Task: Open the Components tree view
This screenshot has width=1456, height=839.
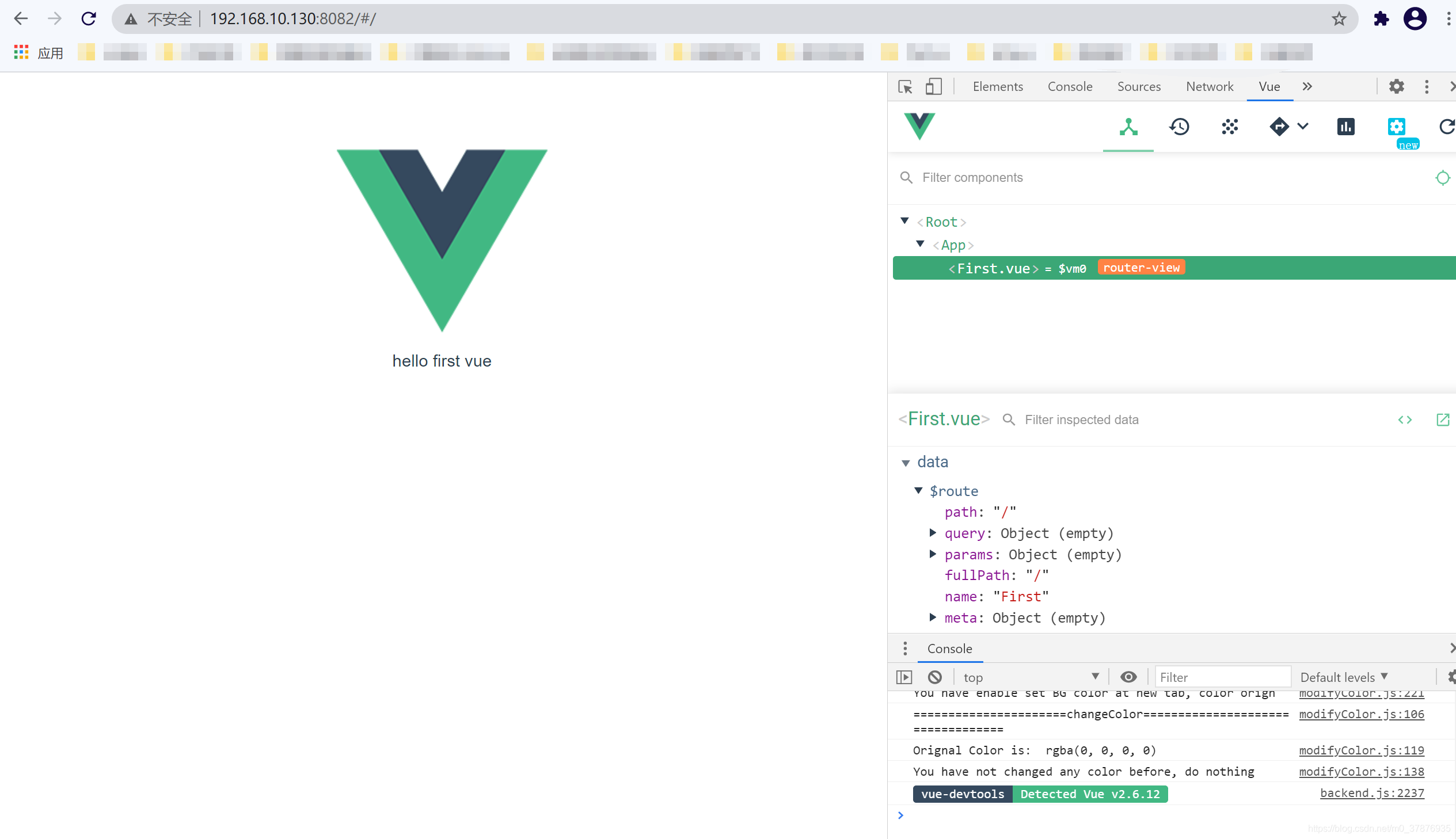Action: (1128, 127)
